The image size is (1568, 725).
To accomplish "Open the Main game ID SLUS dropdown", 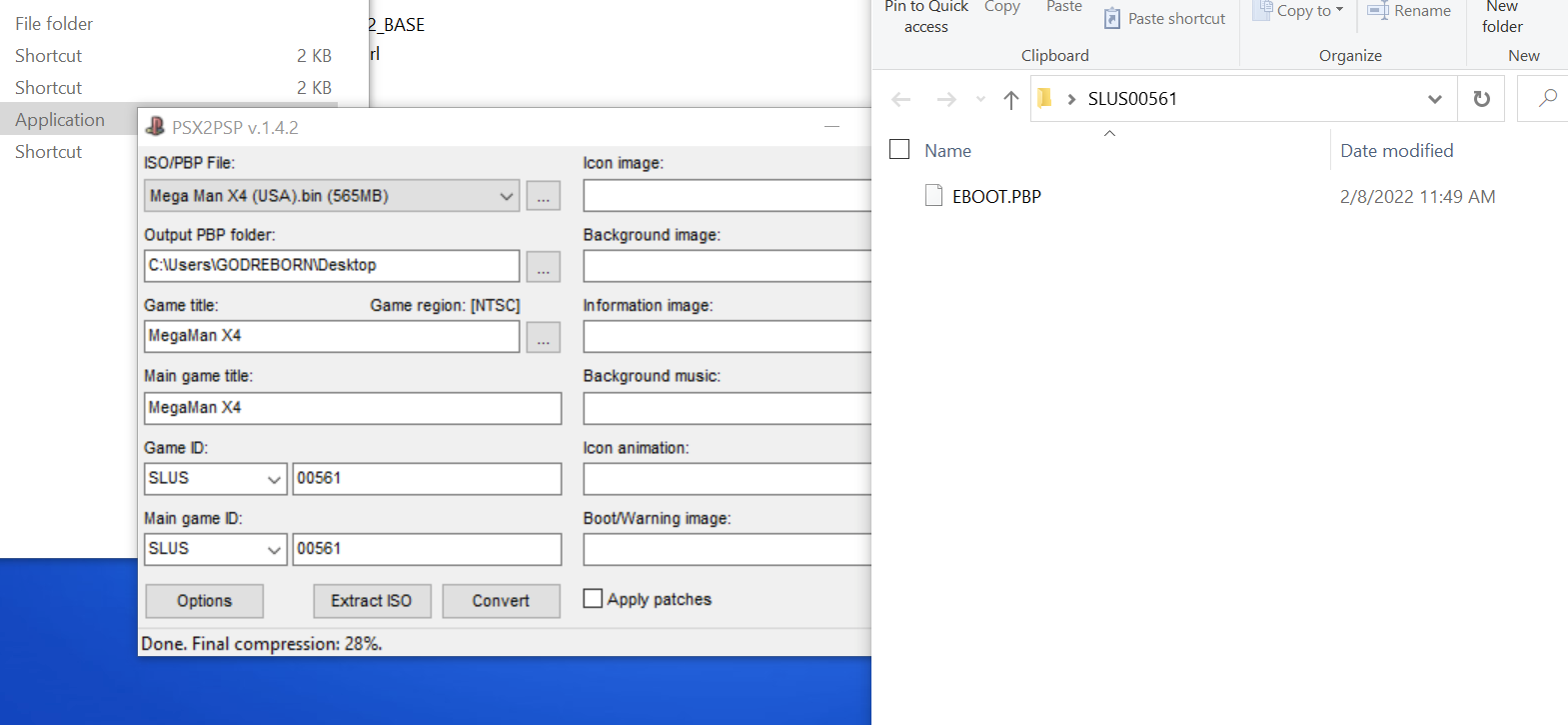I will pos(274,549).
